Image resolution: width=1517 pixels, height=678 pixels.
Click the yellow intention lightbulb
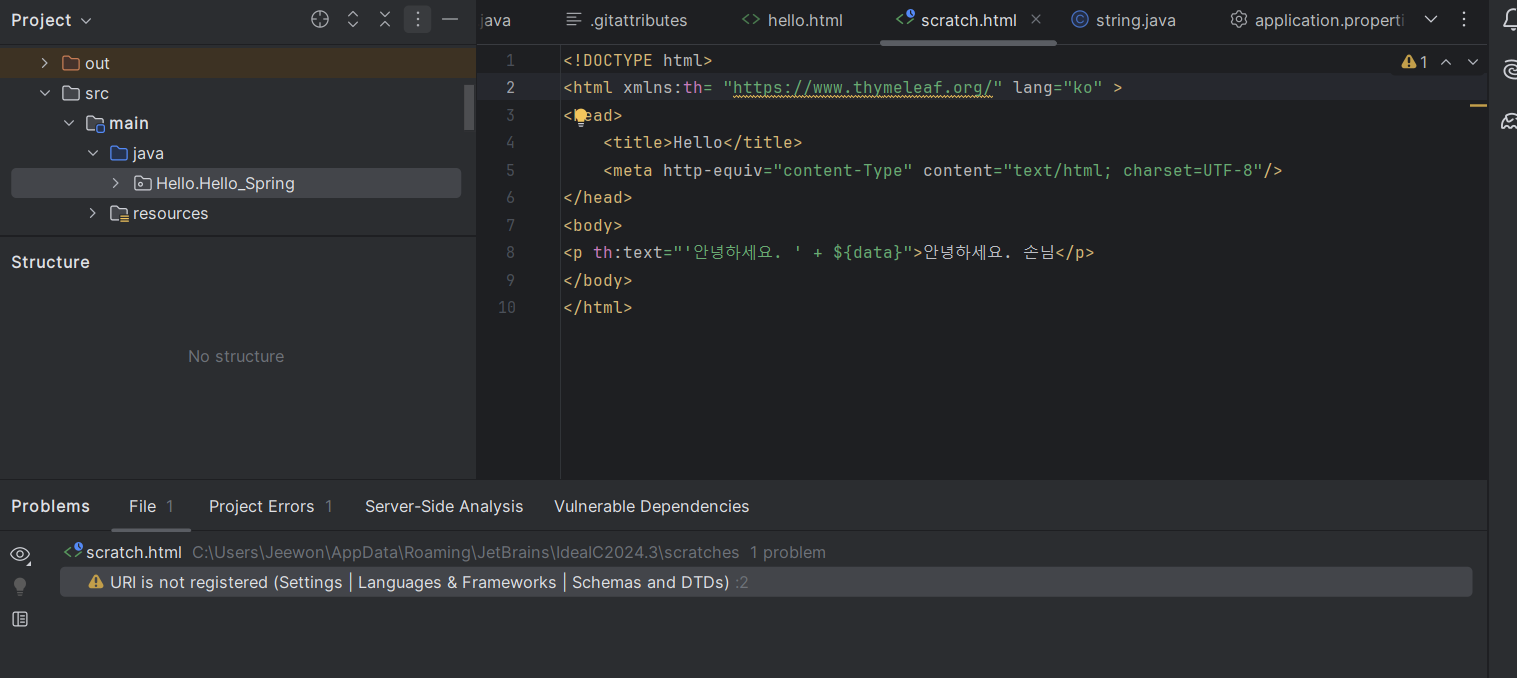(581, 117)
